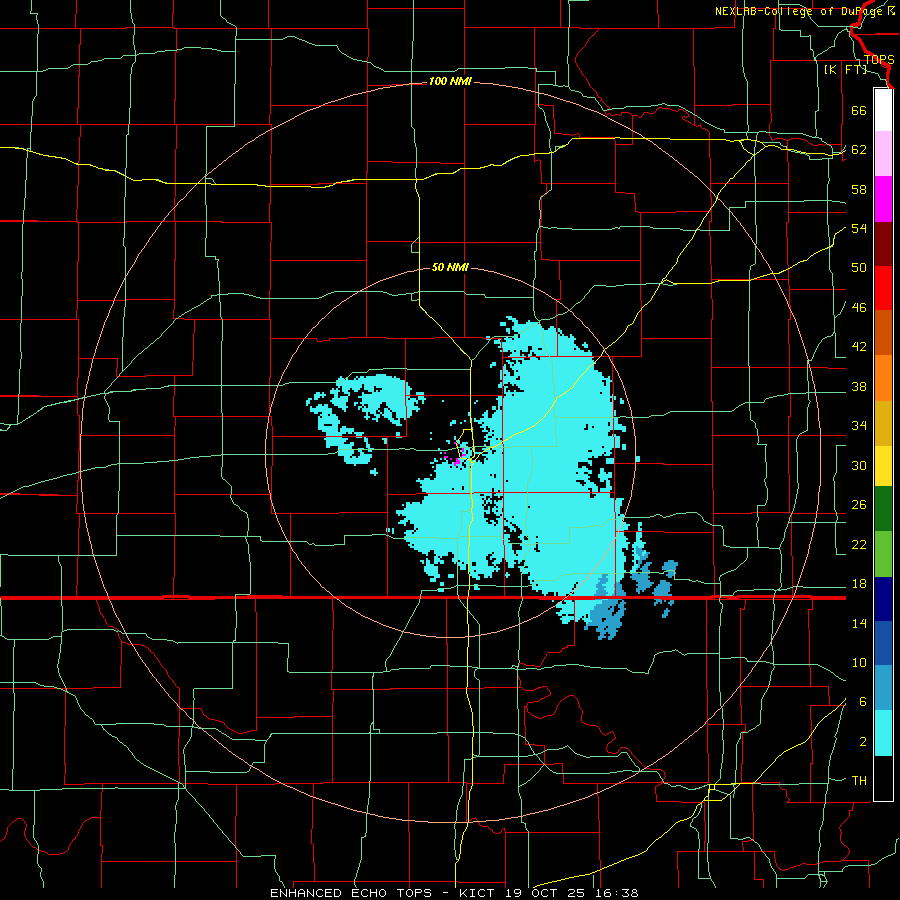This screenshot has height=900, width=900.
Task: Click the legend value "42"
Action: pyautogui.click(x=859, y=347)
